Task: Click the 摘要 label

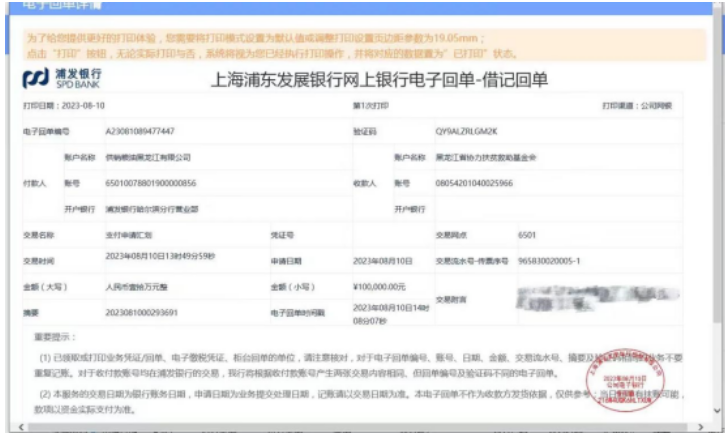Action: click(x=31, y=313)
